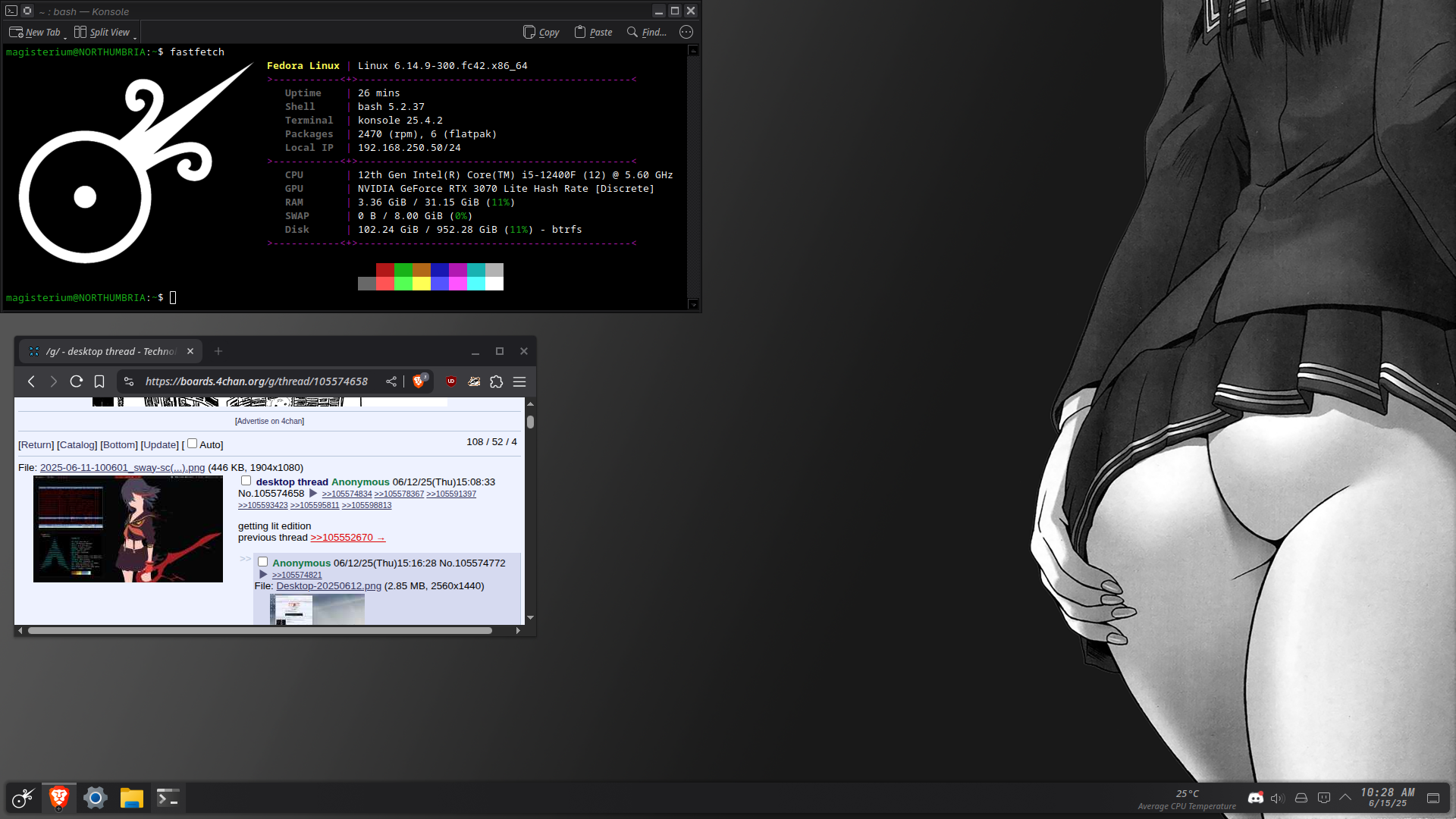The width and height of the screenshot is (1456, 819).
Task: Click the Paste button in Konsole
Action: [593, 32]
